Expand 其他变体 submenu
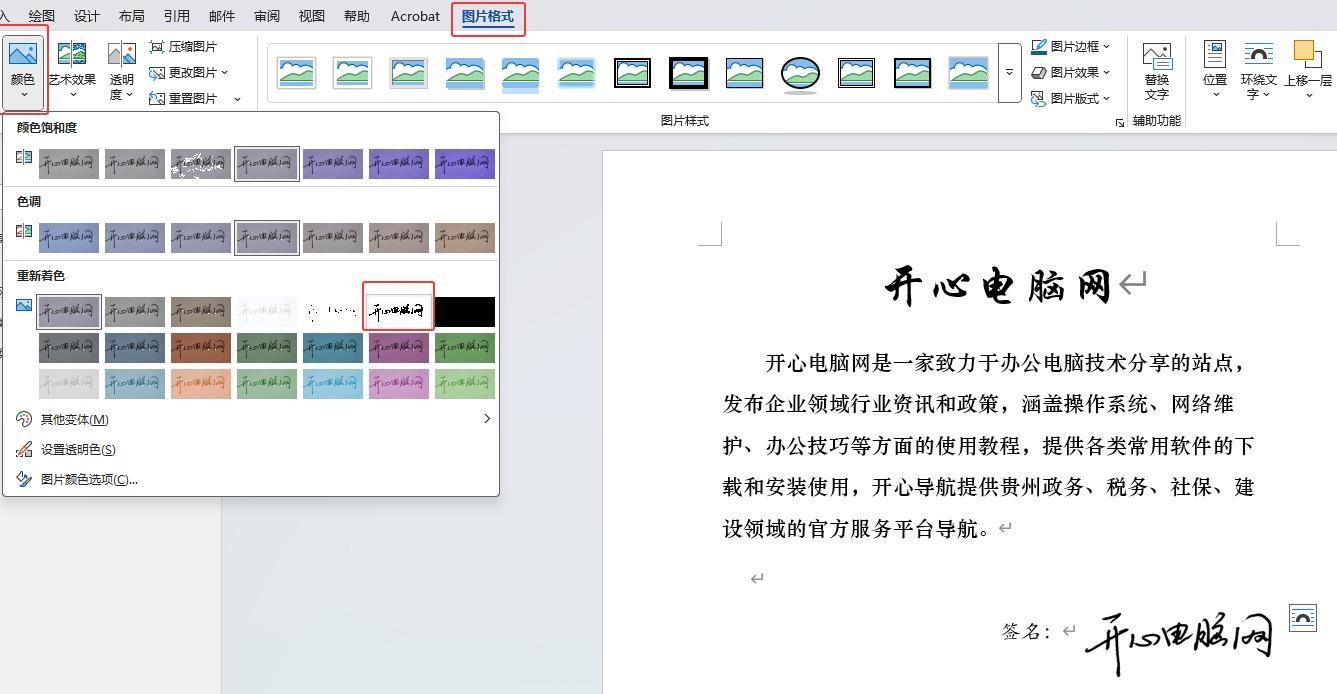The image size is (1337, 694). pos(486,419)
